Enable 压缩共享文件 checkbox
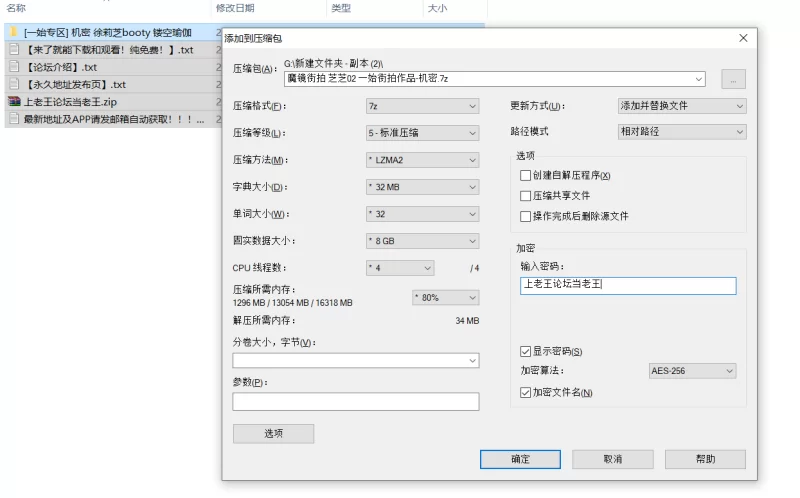This screenshot has width=800, height=498. (x=525, y=196)
